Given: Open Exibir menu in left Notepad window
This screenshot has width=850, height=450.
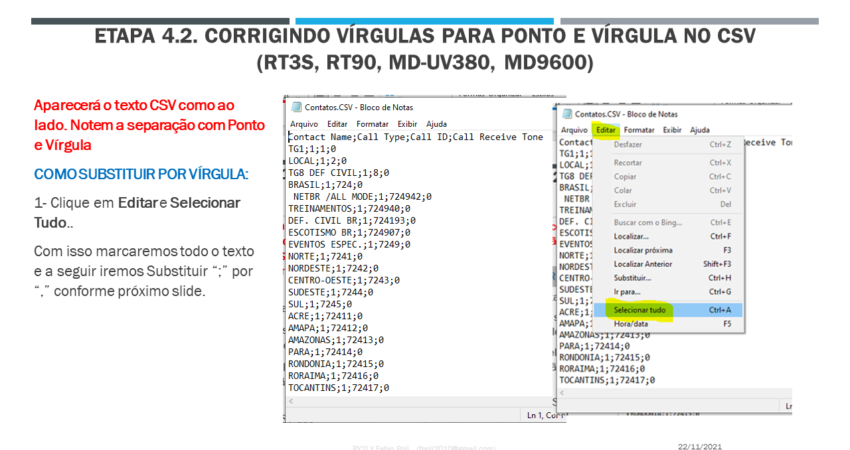Looking at the screenshot, I should 407,124.
